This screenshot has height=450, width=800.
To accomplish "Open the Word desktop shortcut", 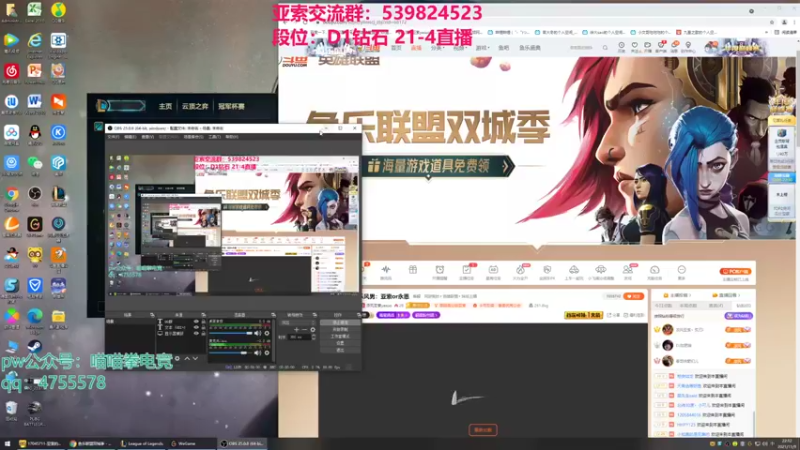I will click(35, 102).
